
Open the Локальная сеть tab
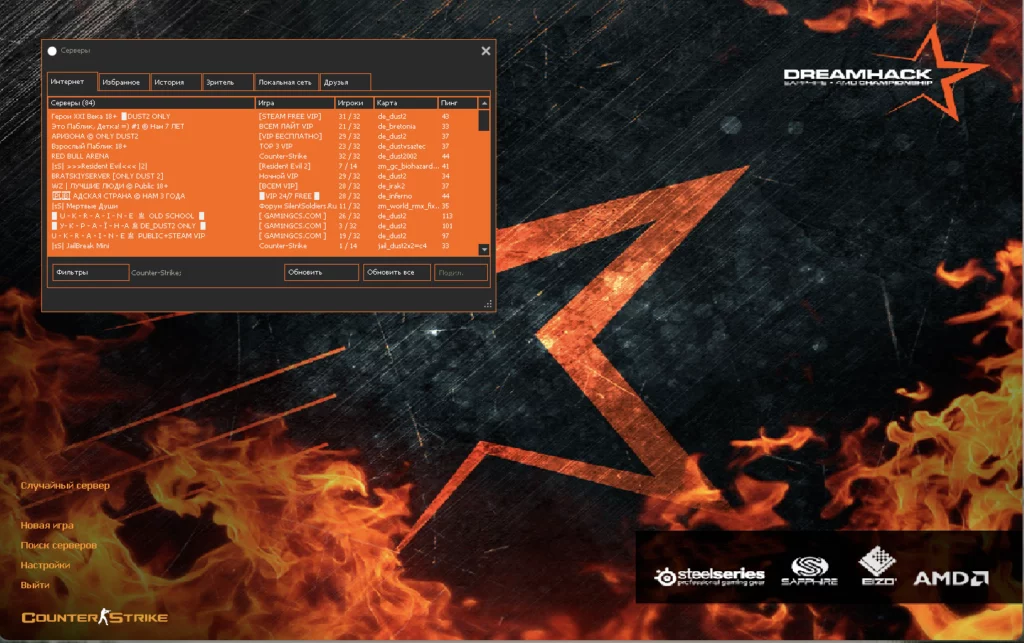285,82
